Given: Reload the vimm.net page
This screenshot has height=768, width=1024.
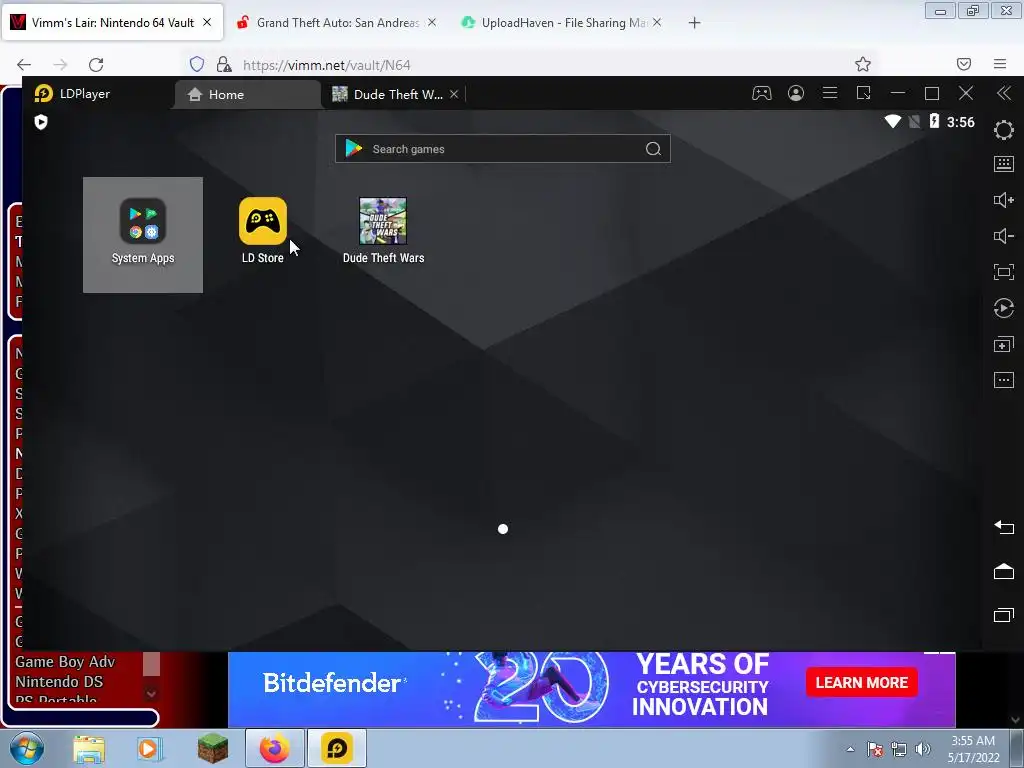Looking at the screenshot, I should point(96,65).
